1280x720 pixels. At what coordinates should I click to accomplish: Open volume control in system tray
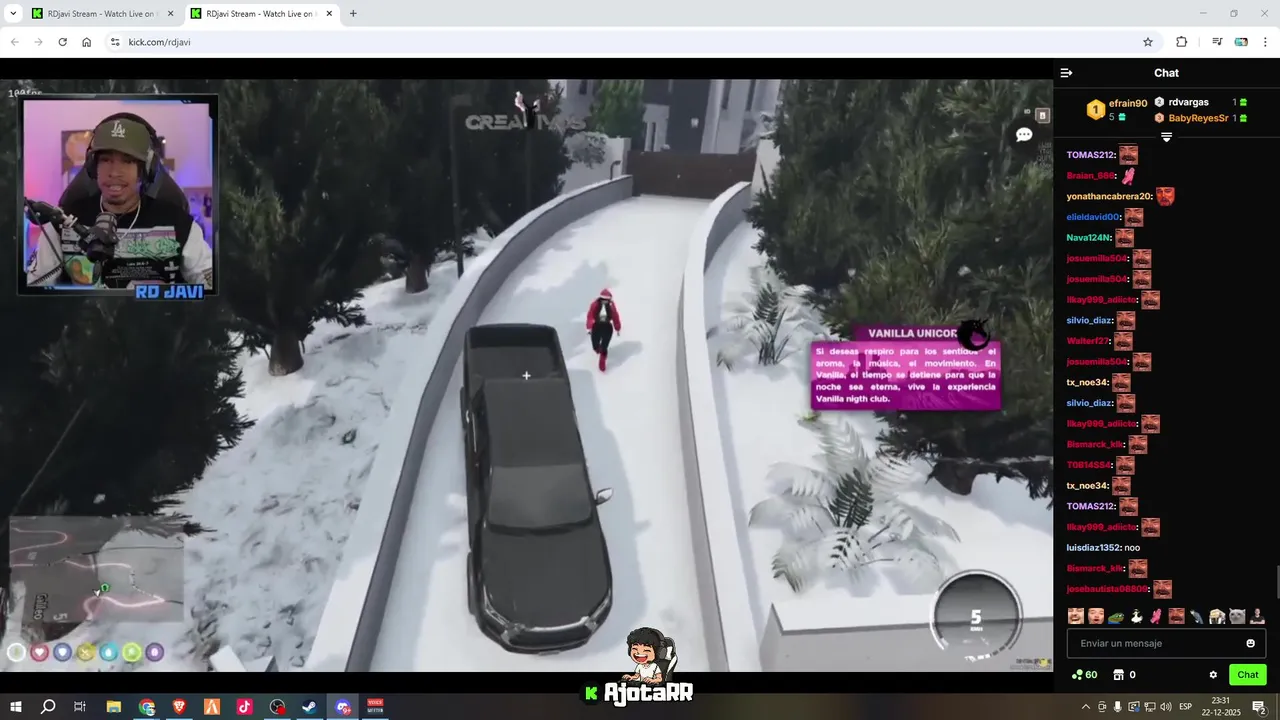click(x=1166, y=707)
